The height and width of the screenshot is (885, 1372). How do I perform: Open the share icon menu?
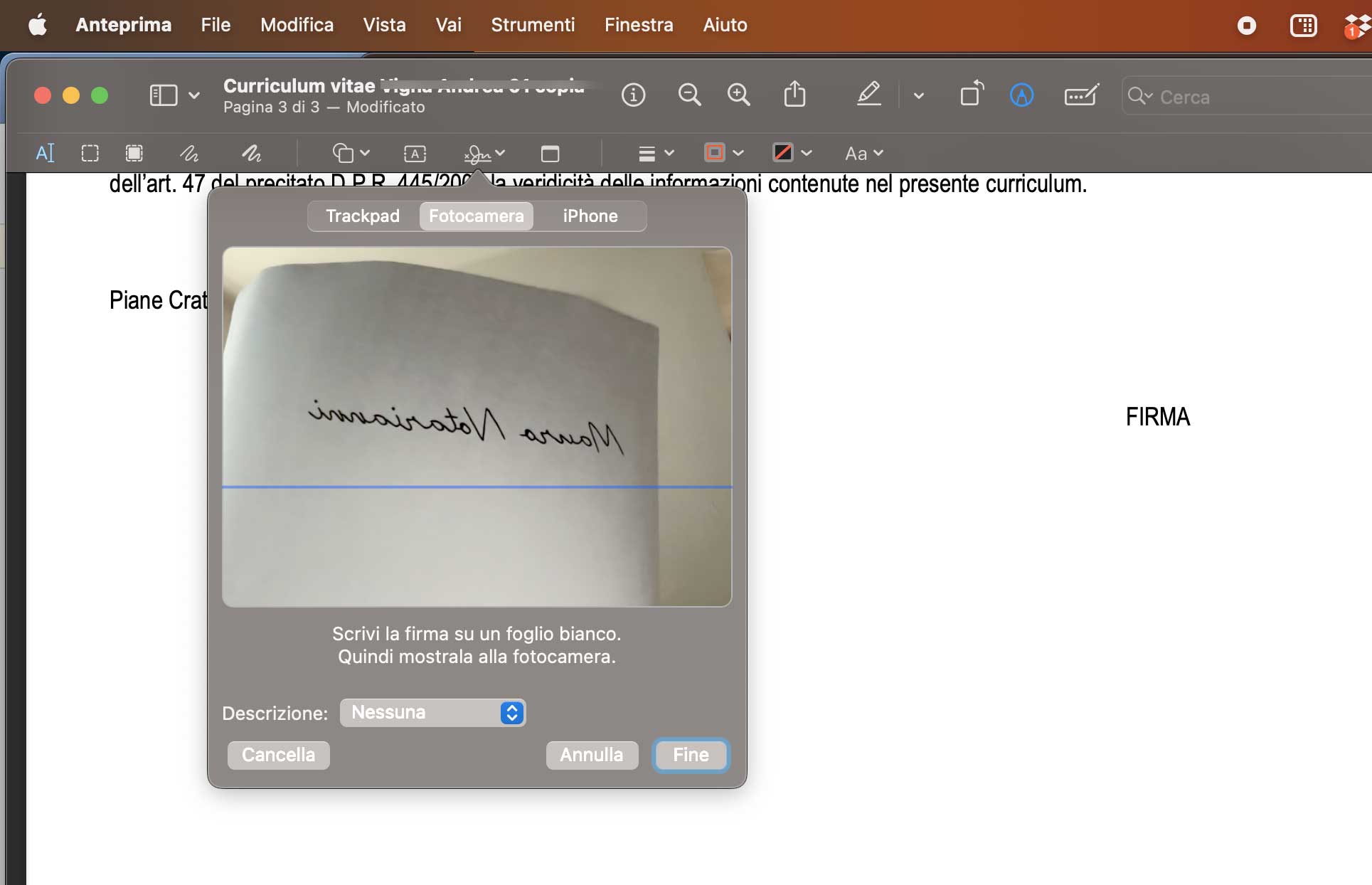pyautogui.click(x=794, y=95)
